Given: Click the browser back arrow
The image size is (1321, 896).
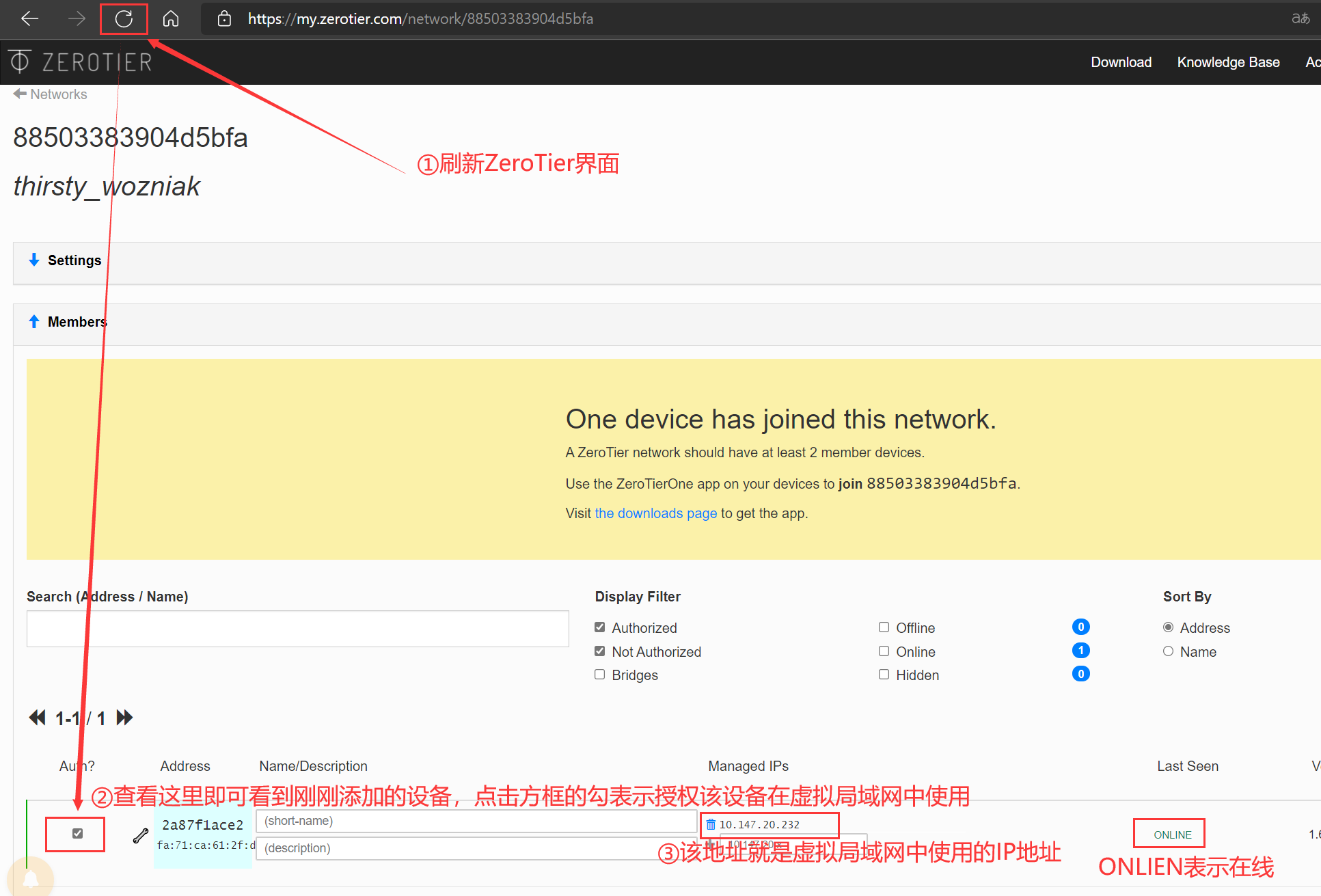Looking at the screenshot, I should [x=29, y=18].
